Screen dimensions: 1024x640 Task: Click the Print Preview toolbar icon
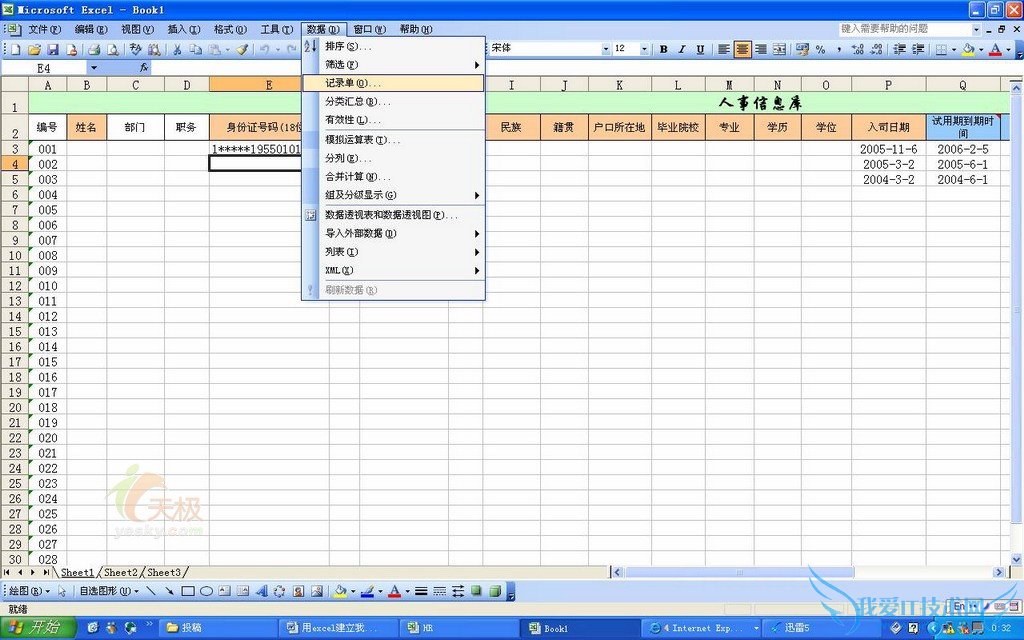(x=111, y=49)
